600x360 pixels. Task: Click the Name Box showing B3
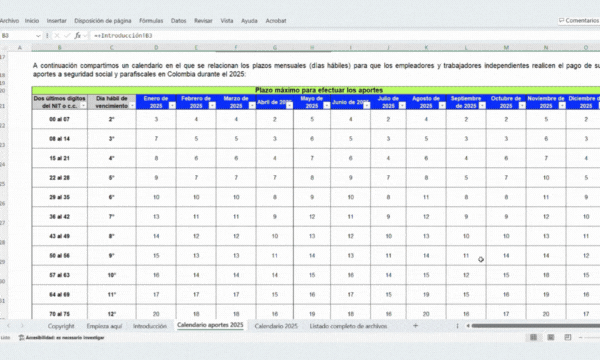click(17, 36)
